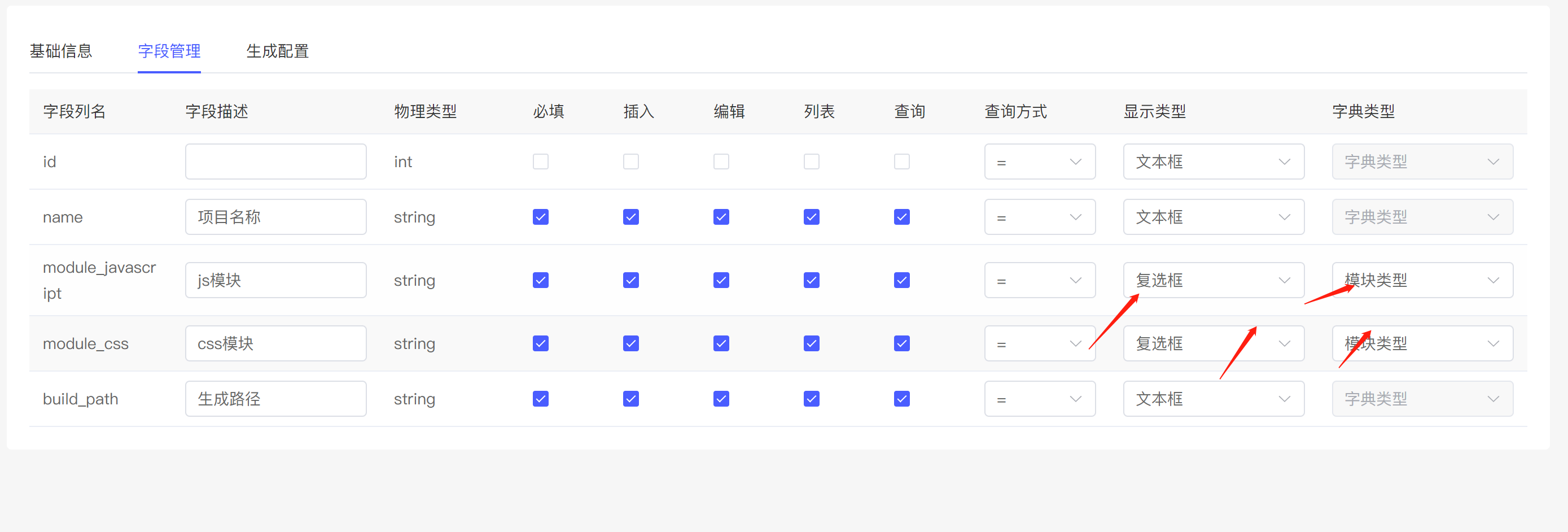This screenshot has width=1568, height=532.
Task: Uncheck 查询 for the name row
Action: [x=902, y=217]
